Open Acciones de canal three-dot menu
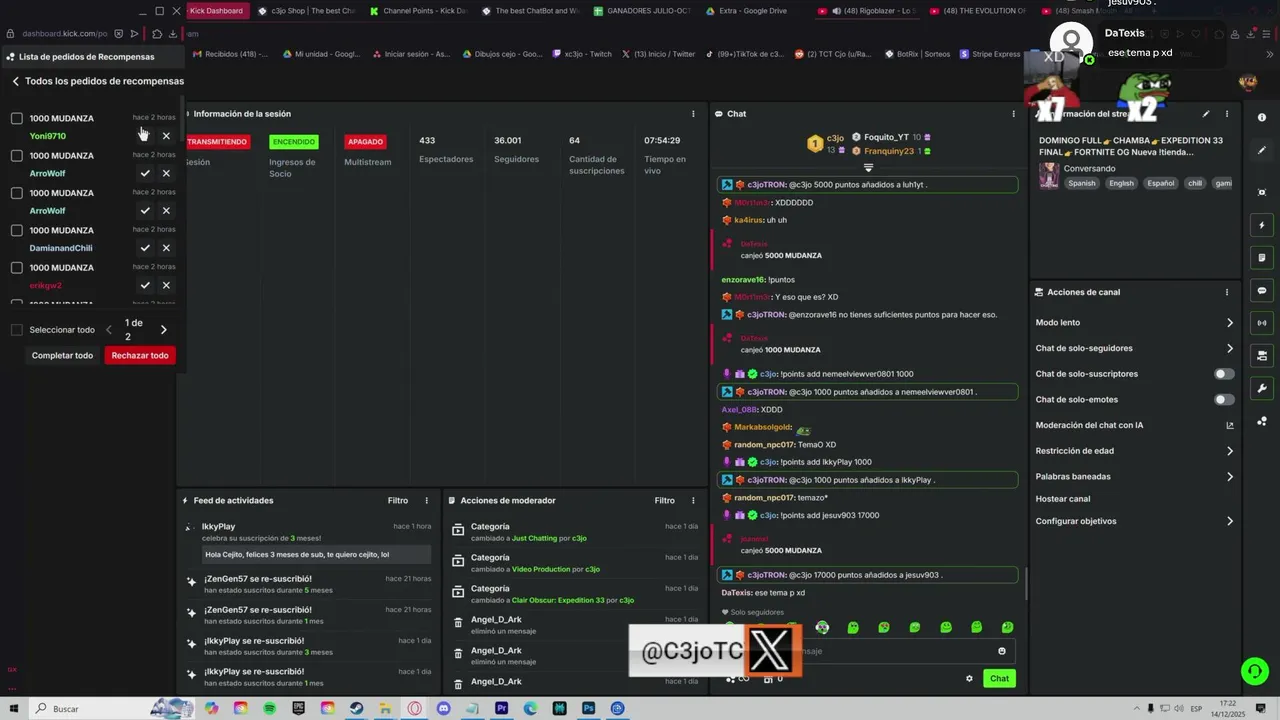1280x720 pixels. tap(1227, 292)
